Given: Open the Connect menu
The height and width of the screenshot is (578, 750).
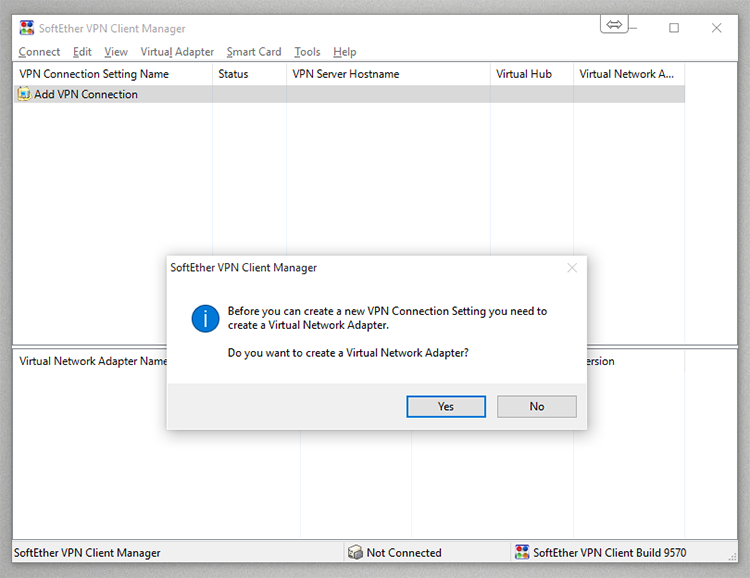Looking at the screenshot, I should (39, 52).
